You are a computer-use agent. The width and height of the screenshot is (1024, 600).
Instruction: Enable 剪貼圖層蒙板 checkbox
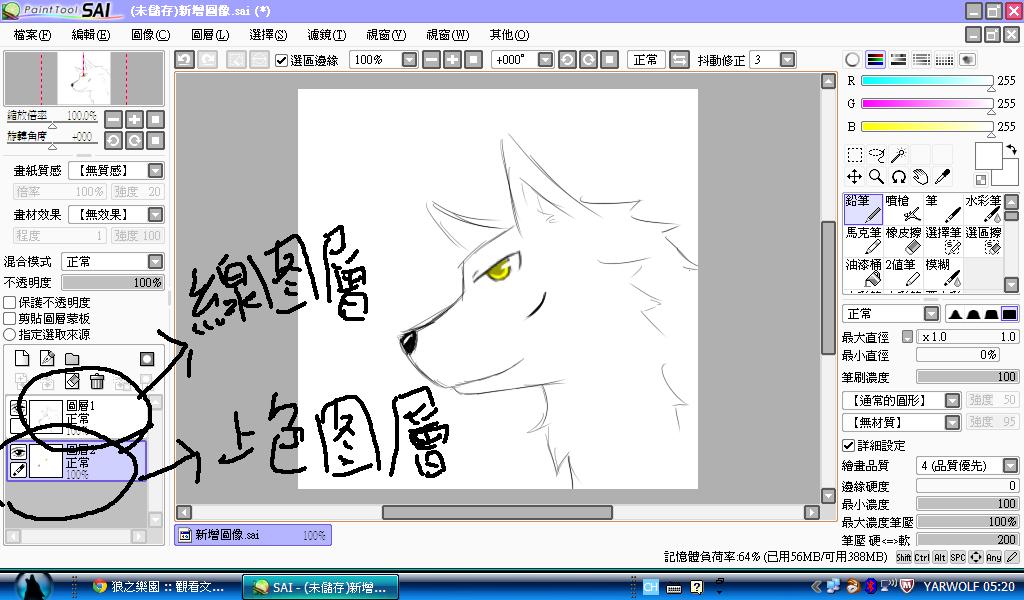pos(10,319)
